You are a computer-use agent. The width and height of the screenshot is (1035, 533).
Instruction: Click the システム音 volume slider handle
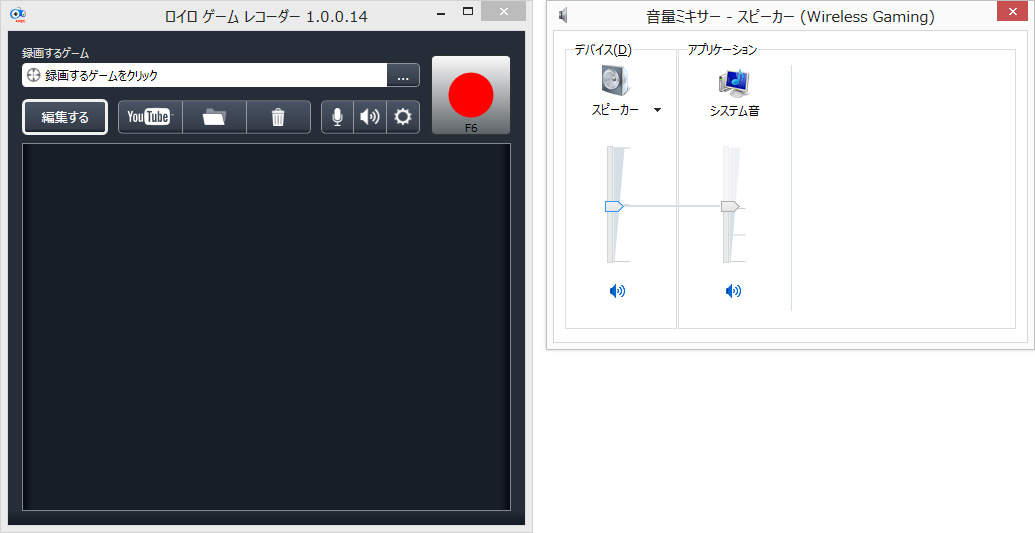(x=730, y=207)
